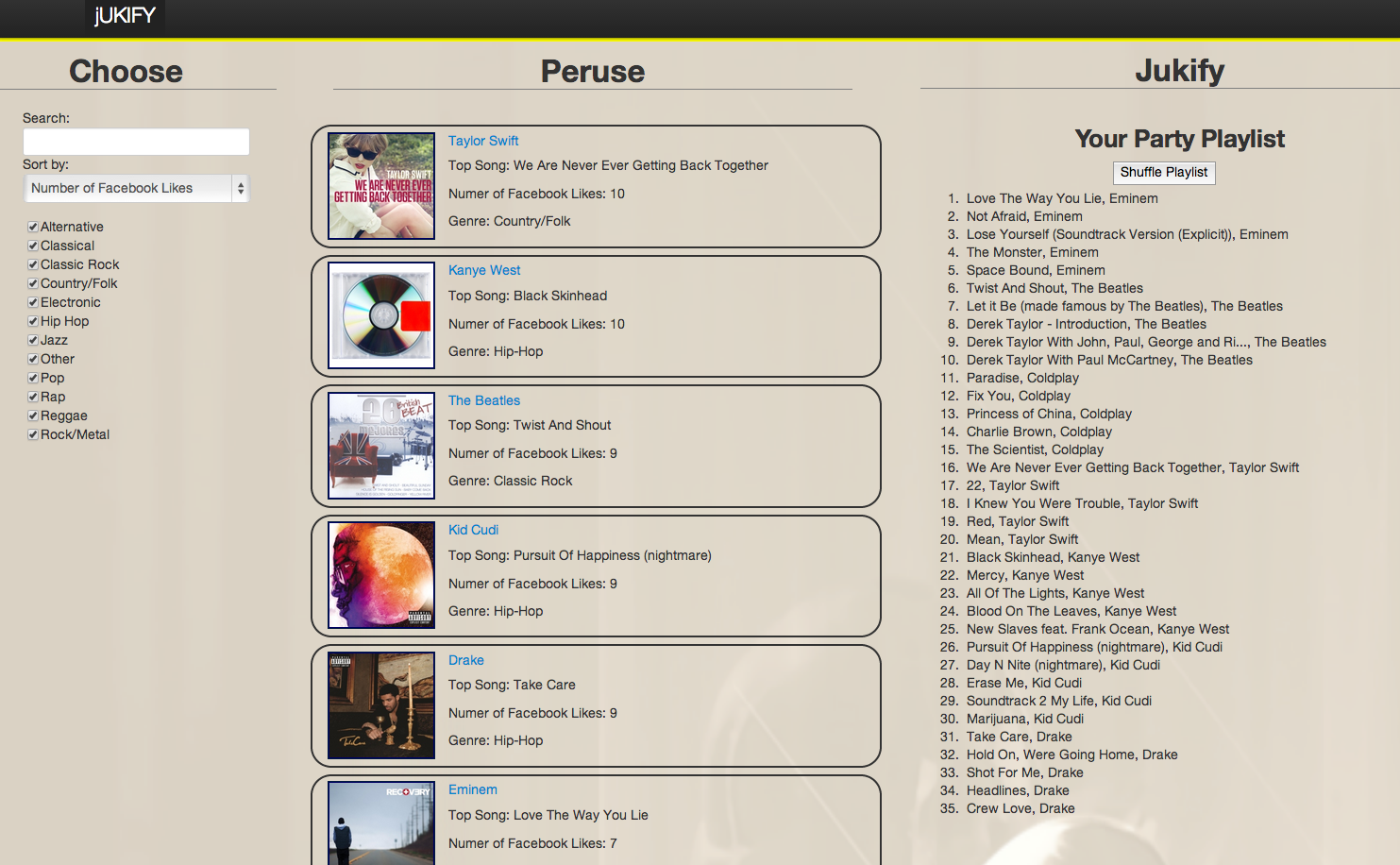Uncheck the Alternative genre checkbox
The height and width of the screenshot is (865, 1400).
point(33,227)
